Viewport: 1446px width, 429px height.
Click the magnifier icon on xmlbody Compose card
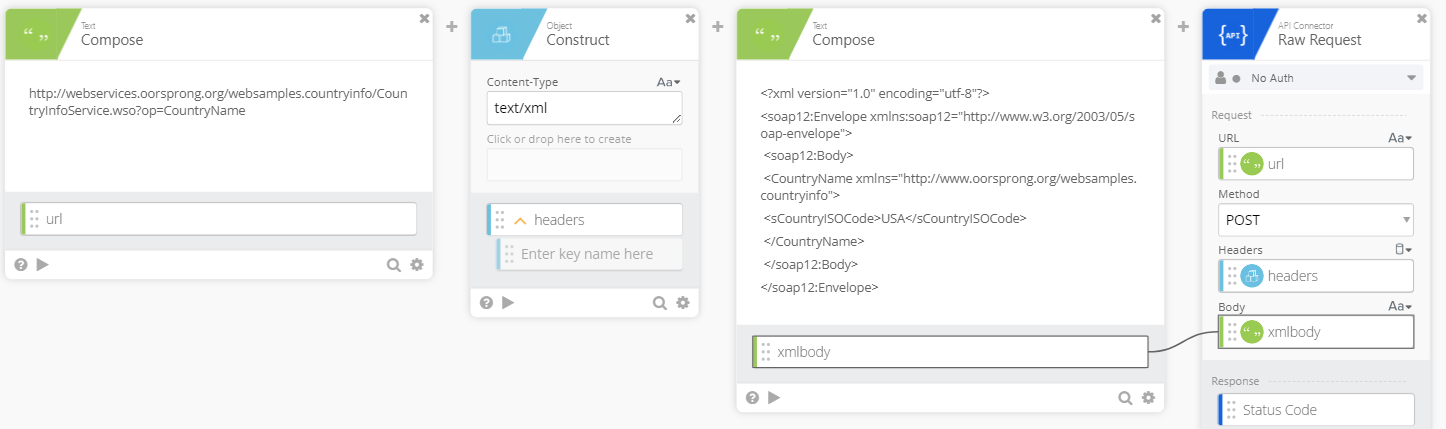[x=1125, y=398]
